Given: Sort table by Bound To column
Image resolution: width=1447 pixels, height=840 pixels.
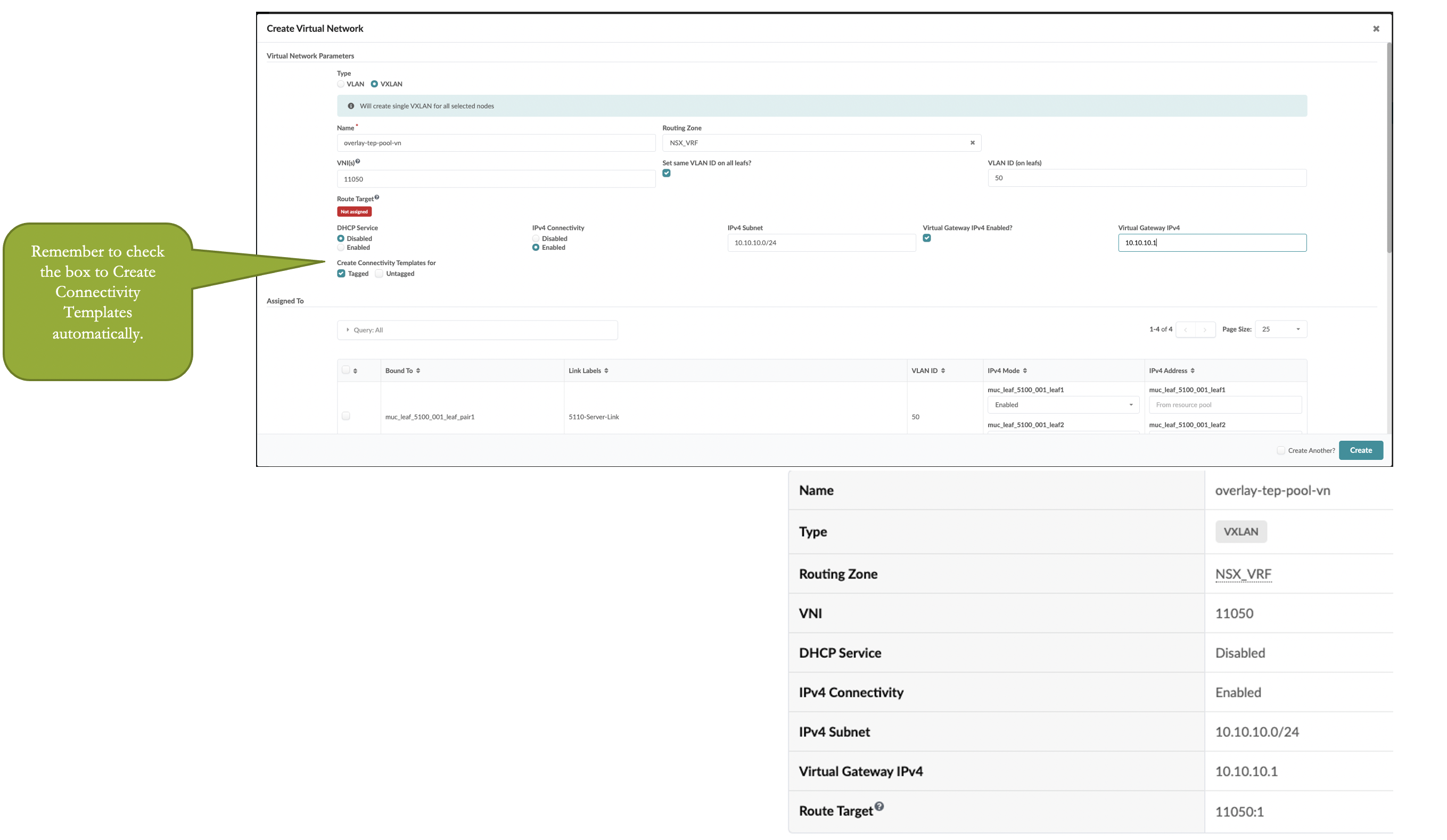Looking at the screenshot, I should (418, 371).
